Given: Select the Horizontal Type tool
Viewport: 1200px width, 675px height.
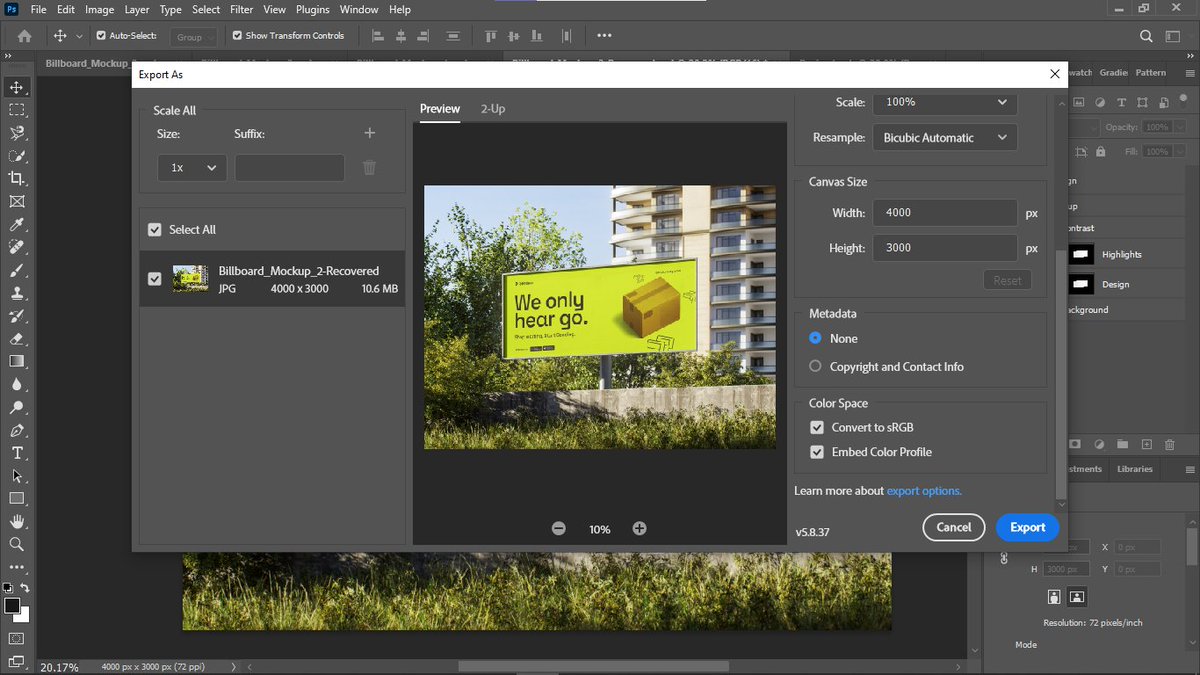Looking at the screenshot, I should click(16, 452).
